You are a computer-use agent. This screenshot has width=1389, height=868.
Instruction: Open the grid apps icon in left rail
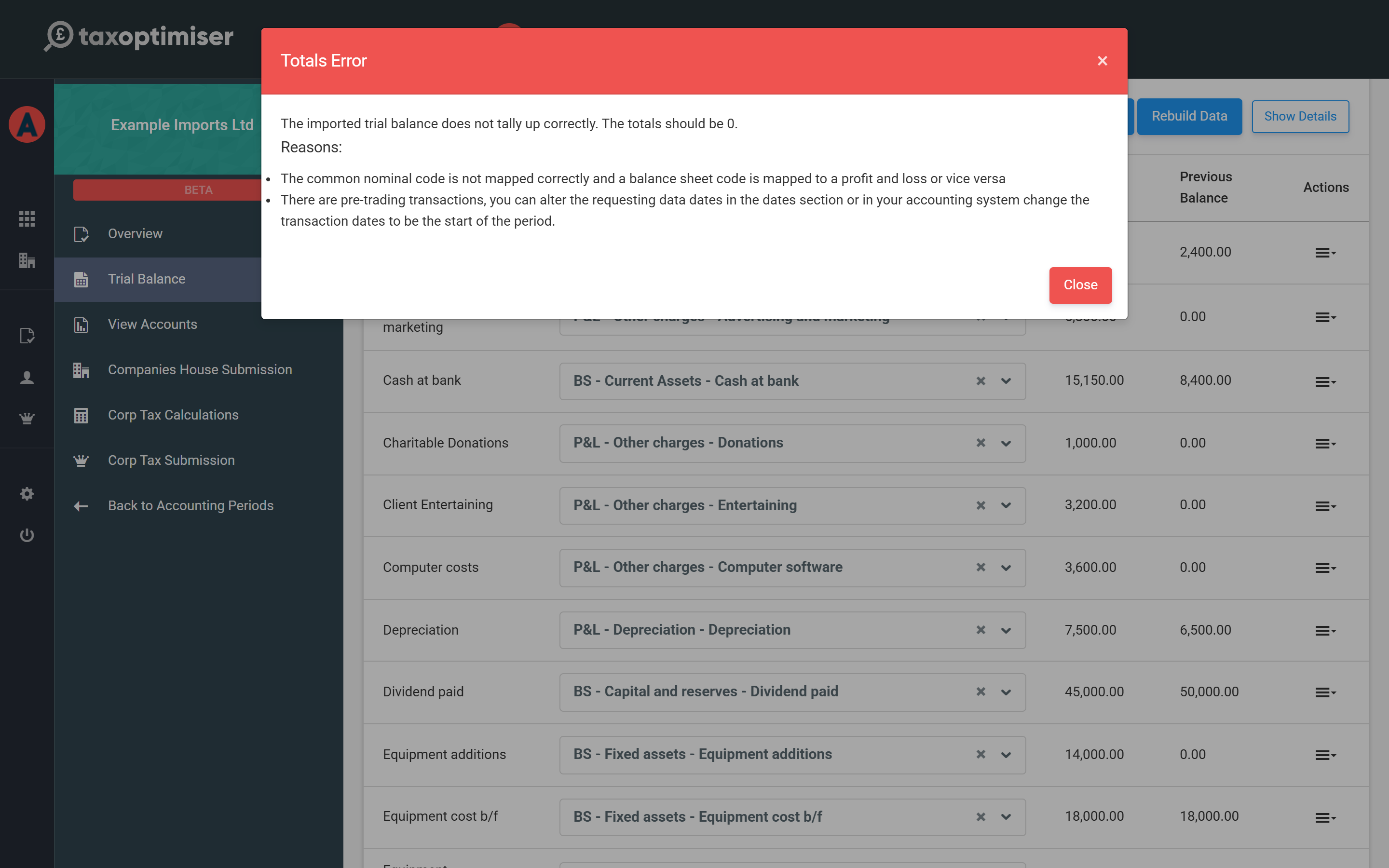click(27, 219)
